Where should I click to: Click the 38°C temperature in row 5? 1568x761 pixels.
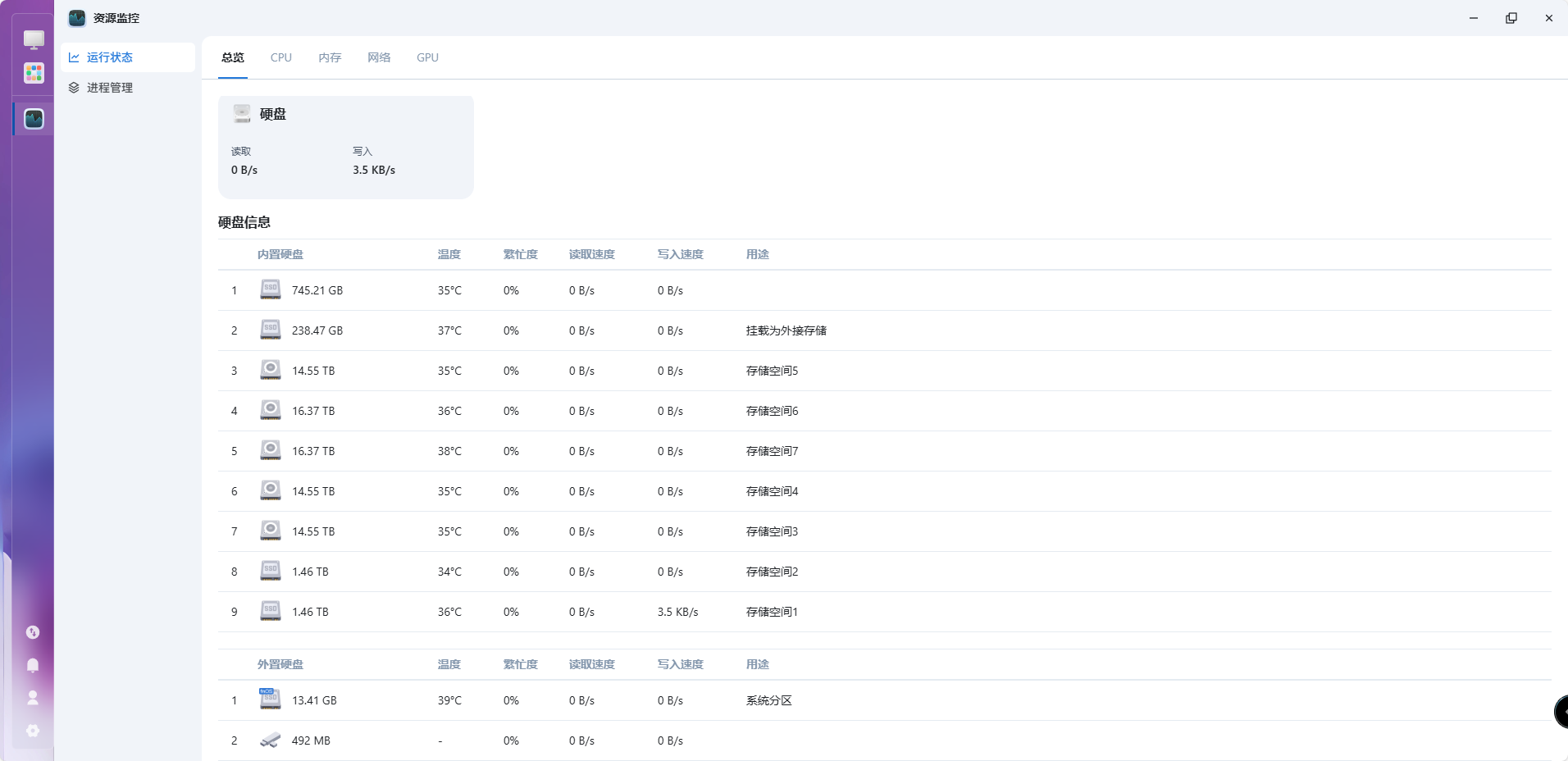449,451
